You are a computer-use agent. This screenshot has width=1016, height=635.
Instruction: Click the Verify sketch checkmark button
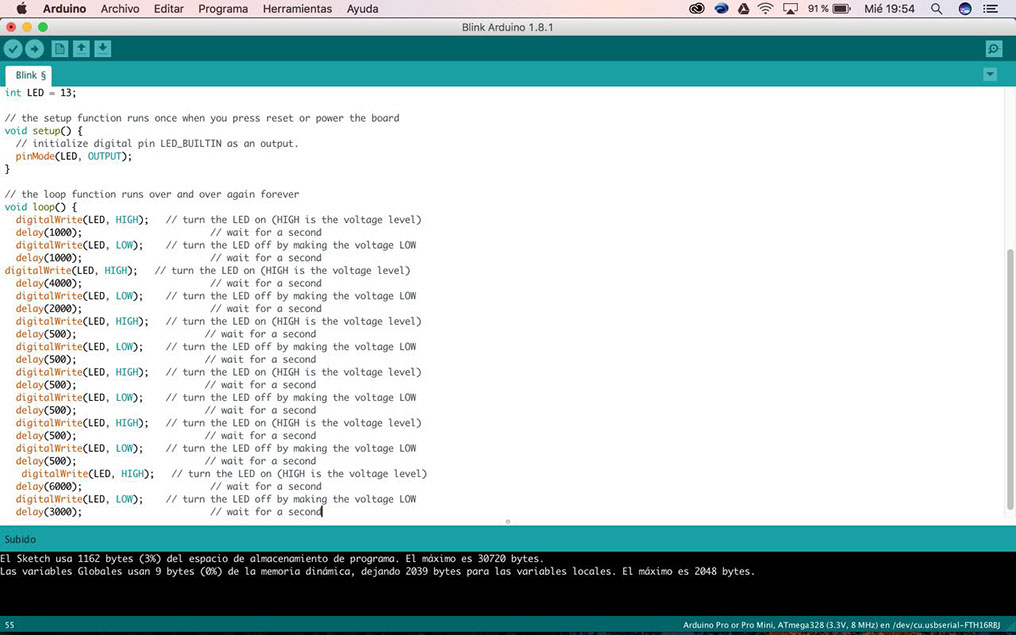(x=13, y=49)
